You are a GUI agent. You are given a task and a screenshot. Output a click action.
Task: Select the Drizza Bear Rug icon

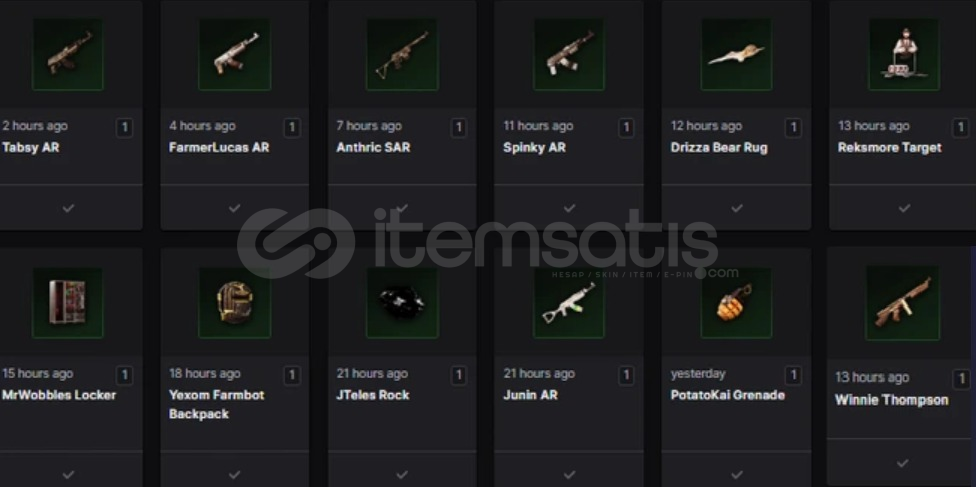pyautogui.click(x=736, y=54)
